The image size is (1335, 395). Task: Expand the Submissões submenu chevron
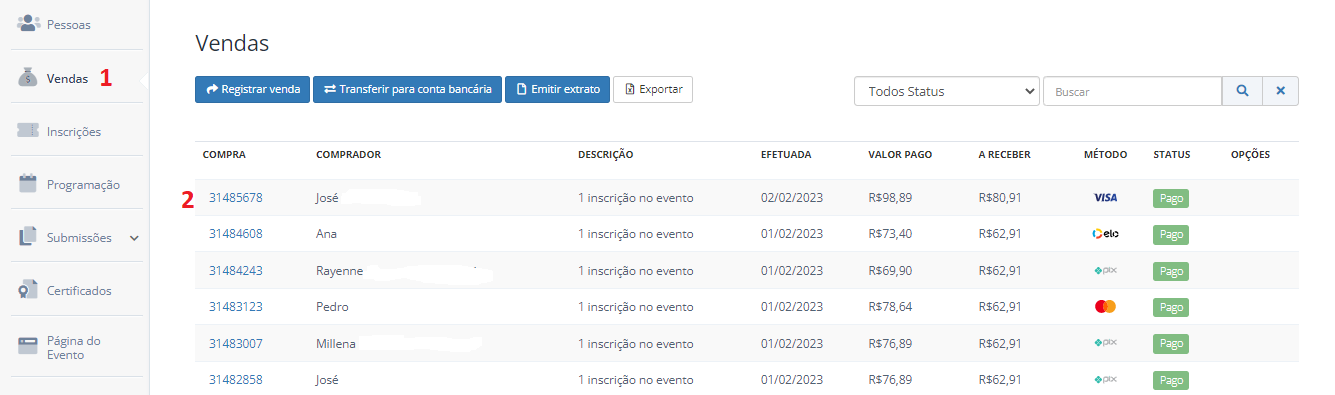point(134,238)
